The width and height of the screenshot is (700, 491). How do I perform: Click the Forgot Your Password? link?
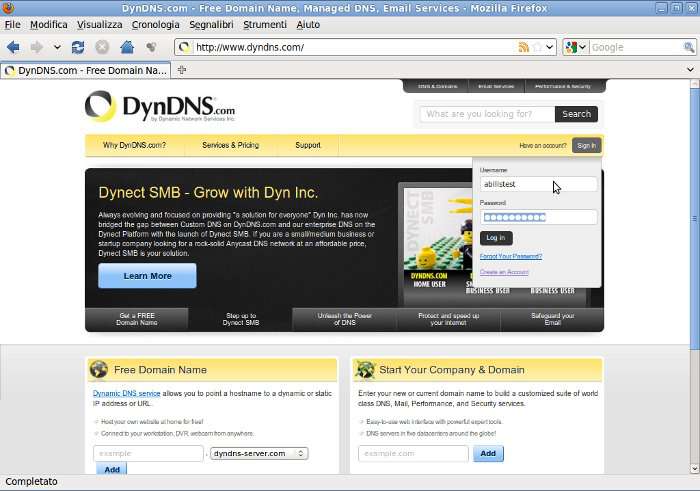[510, 256]
